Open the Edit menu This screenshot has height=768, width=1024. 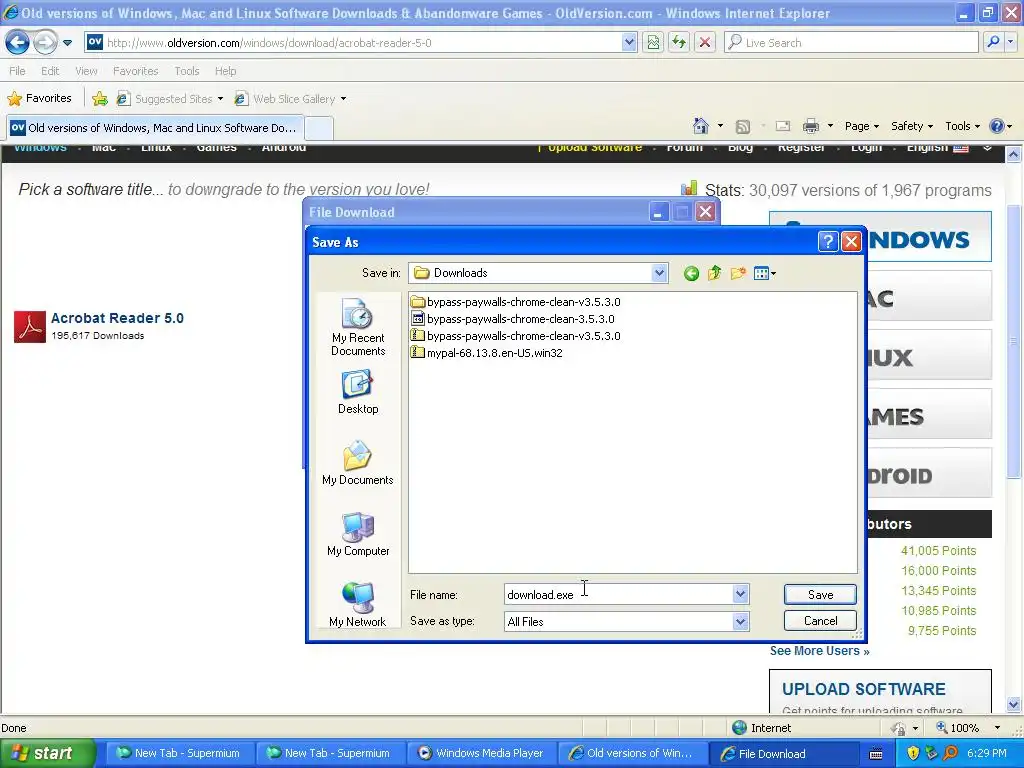tap(50, 71)
